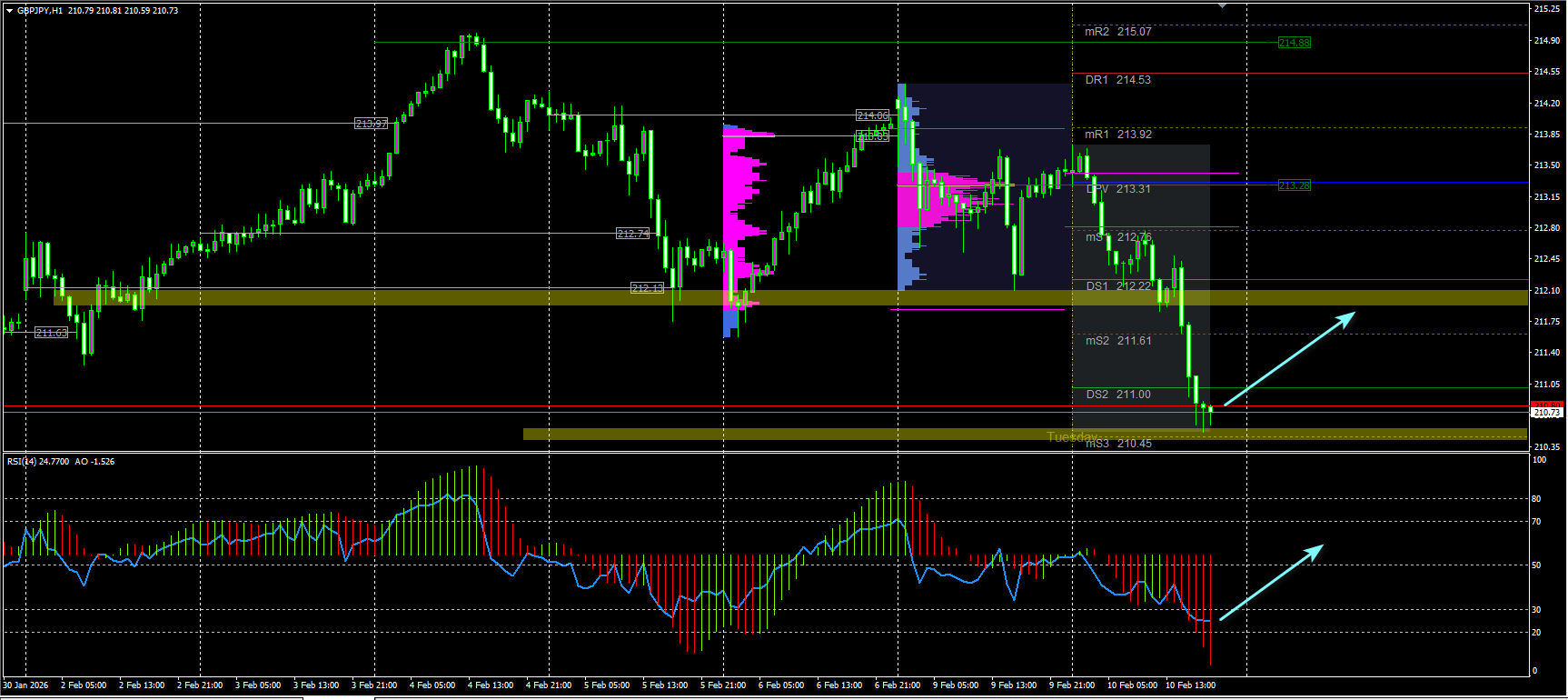Click the Tuesday session label
The width and height of the screenshot is (1568, 700).
coord(1072,437)
